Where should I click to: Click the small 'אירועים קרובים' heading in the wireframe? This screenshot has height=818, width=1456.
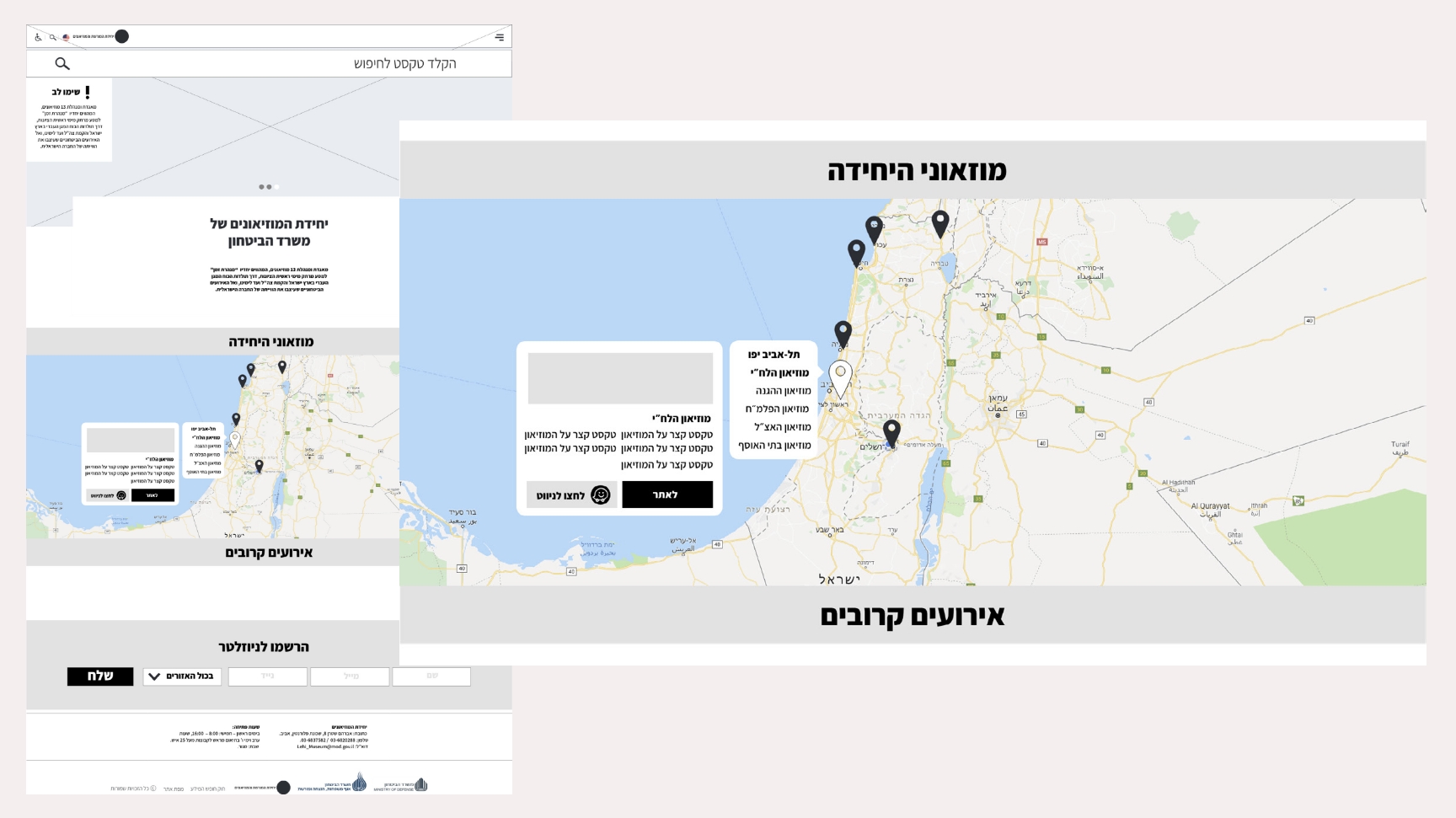(x=269, y=553)
